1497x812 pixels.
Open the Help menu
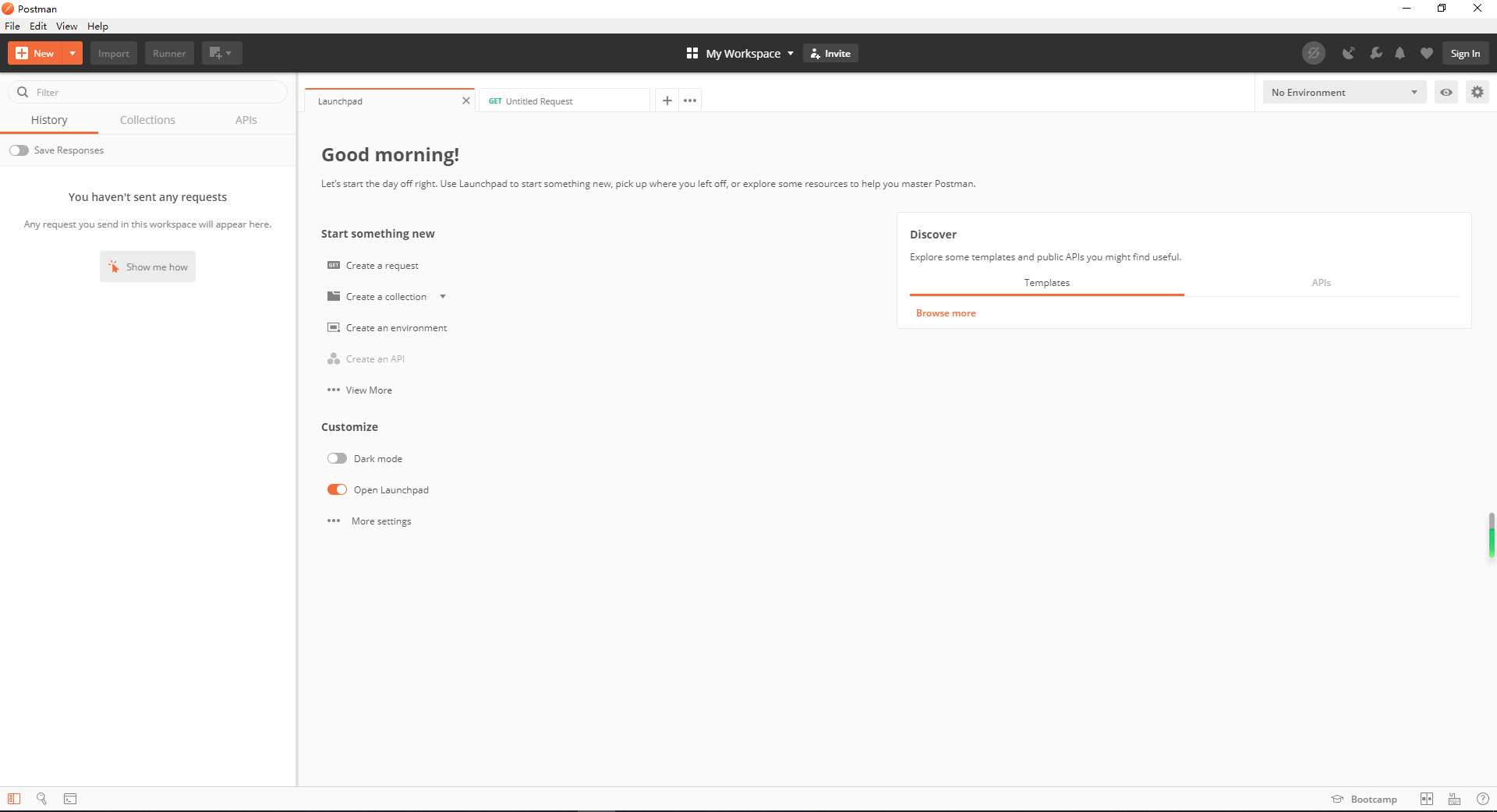pos(97,26)
